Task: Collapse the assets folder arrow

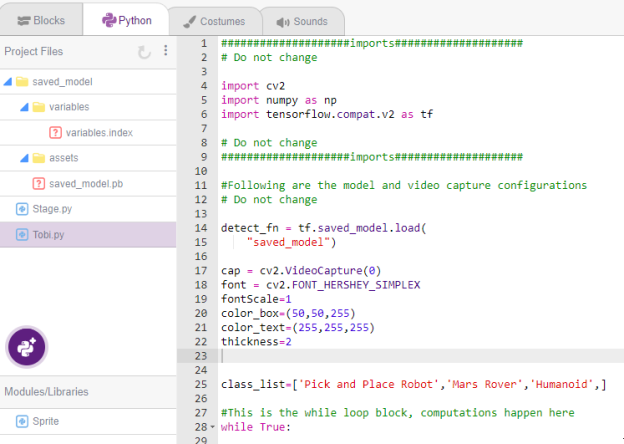Action: coord(24,158)
